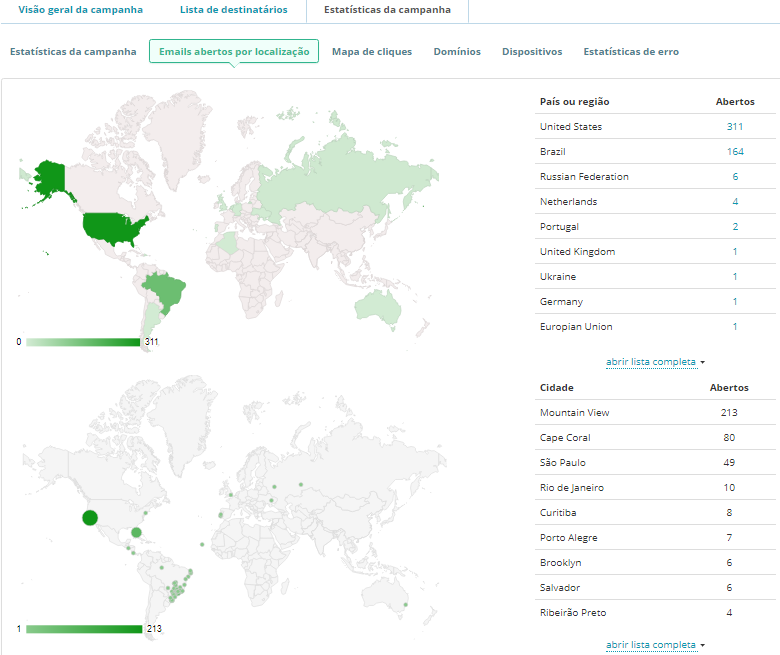
Task: Click the large Mountain View bubble
Action: pyautogui.click(x=90, y=517)
